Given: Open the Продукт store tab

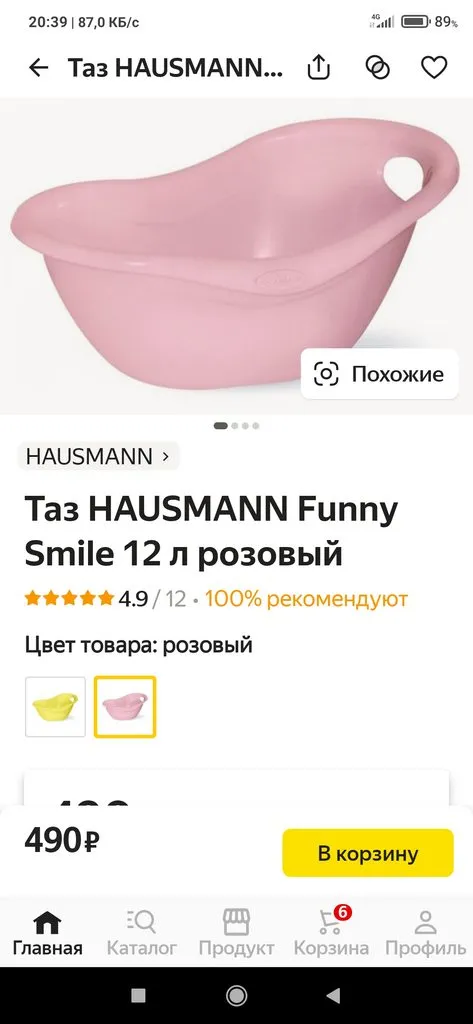Looking at the screenshot, I should click(x=236, y=933).
